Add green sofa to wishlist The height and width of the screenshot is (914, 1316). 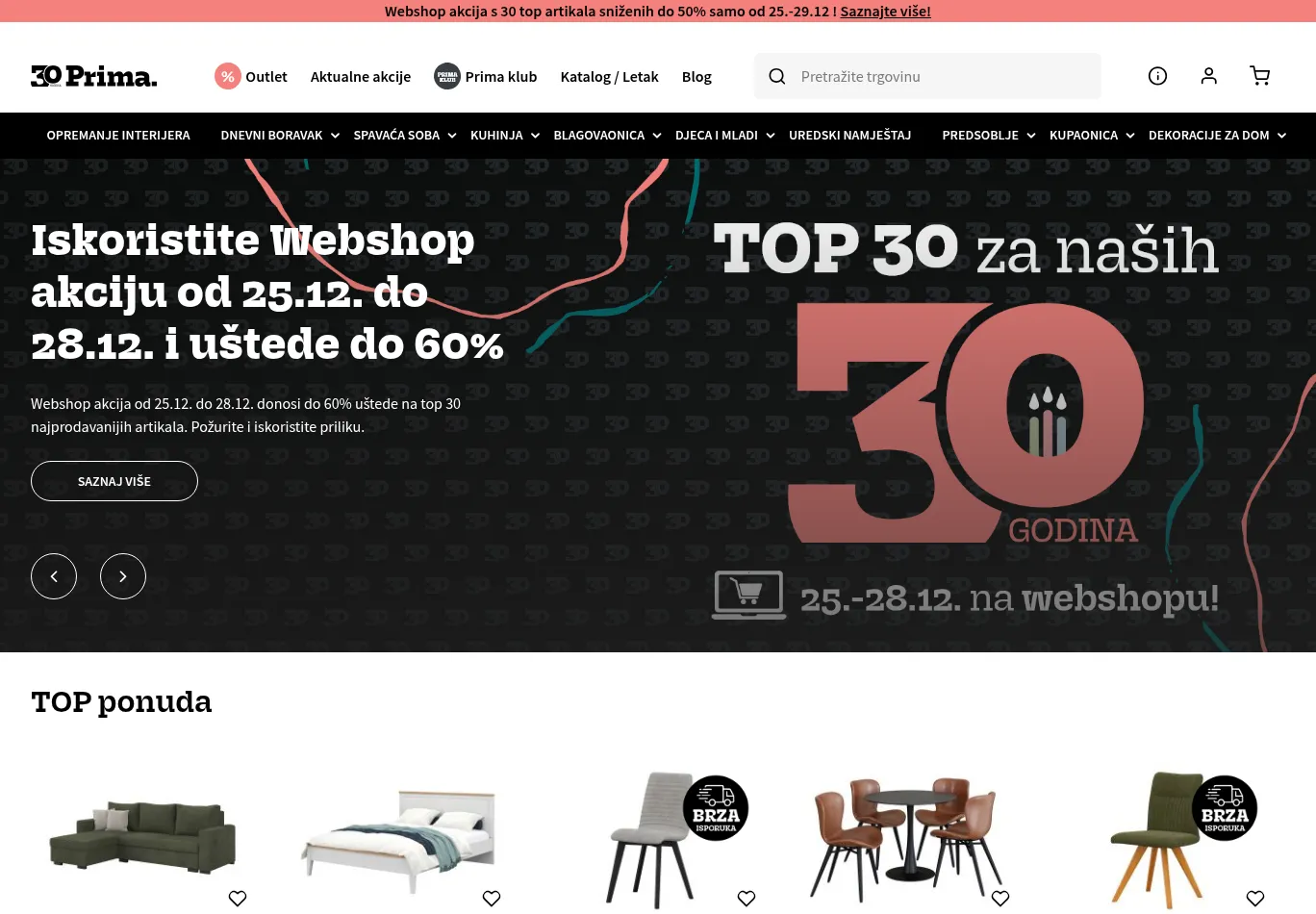pos(238,898)
